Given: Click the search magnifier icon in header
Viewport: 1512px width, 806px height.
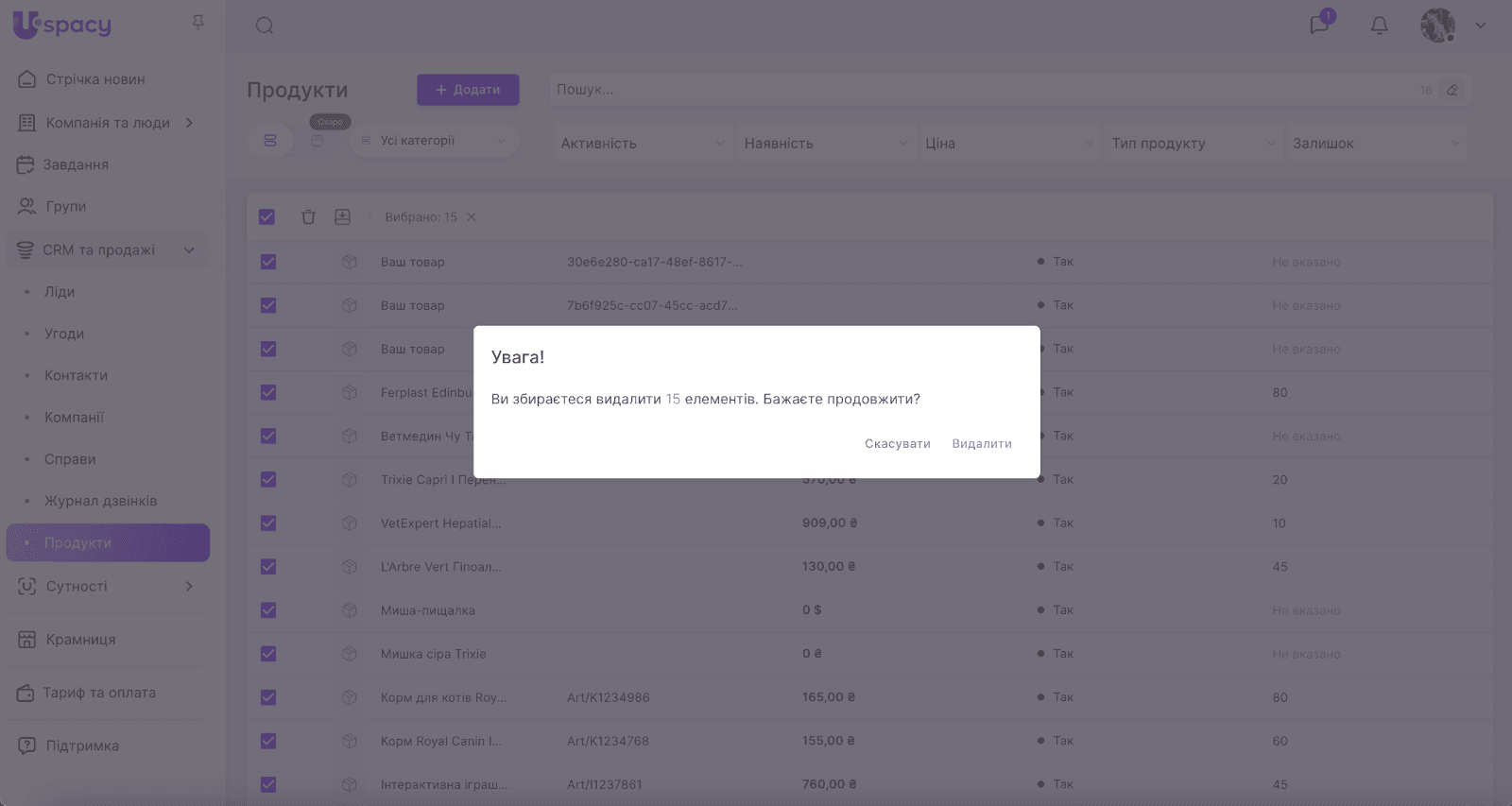Looking at the screenshot, I should tap(265, 26).
